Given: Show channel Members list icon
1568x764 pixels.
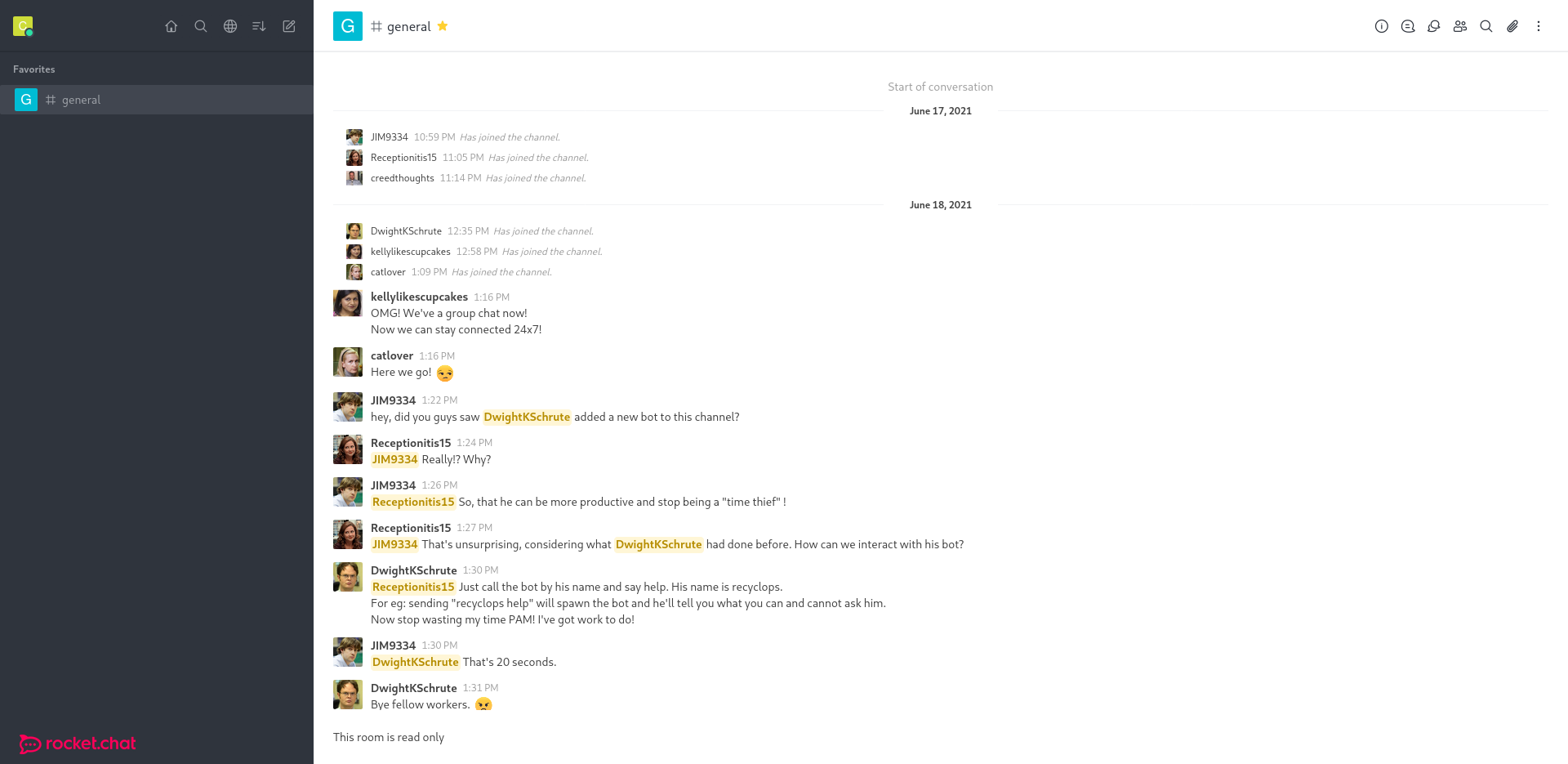Looking at the screenshot, I should 1460,26.
